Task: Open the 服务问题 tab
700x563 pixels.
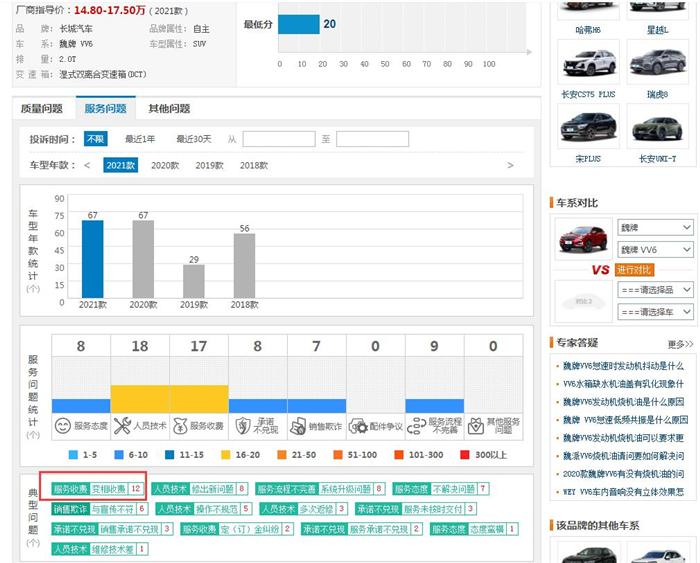Action: [x=105, y=108]
